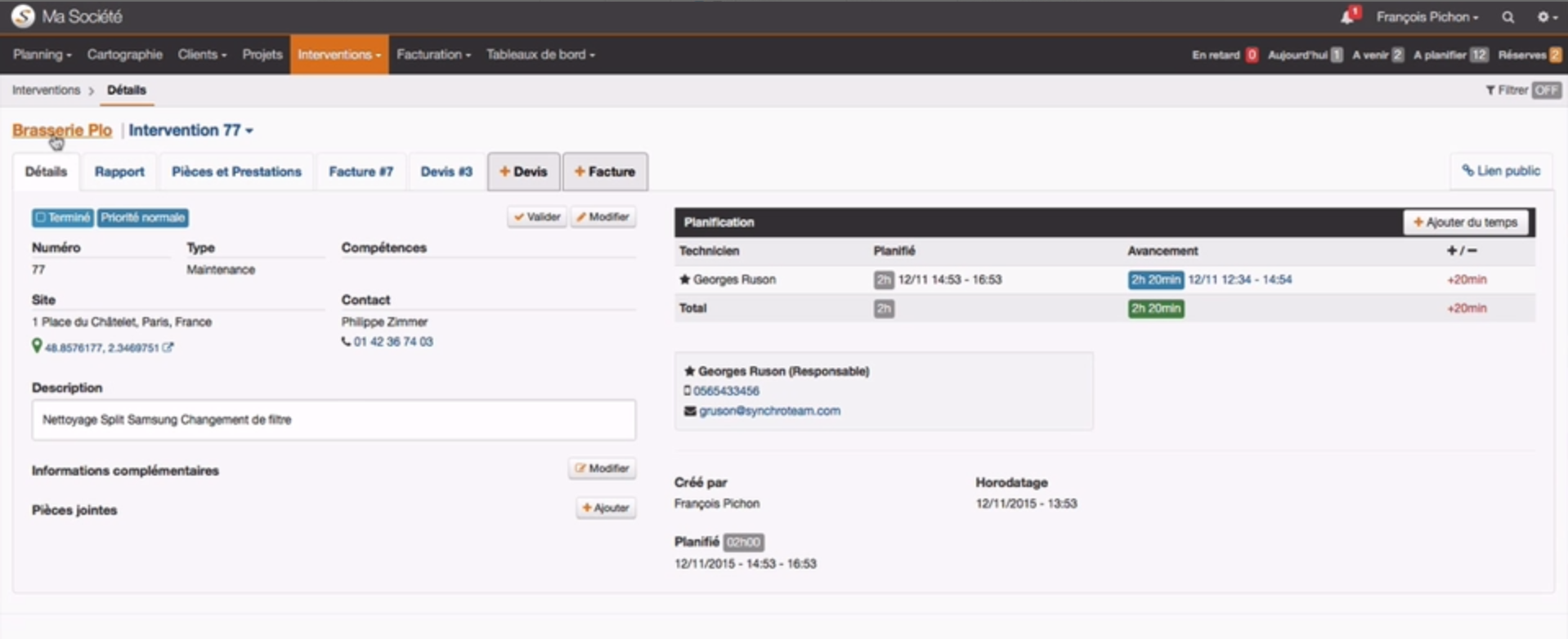Expand the François Pichon user menu
This screenshot has width=1568, height=639.
(1427, 17)
